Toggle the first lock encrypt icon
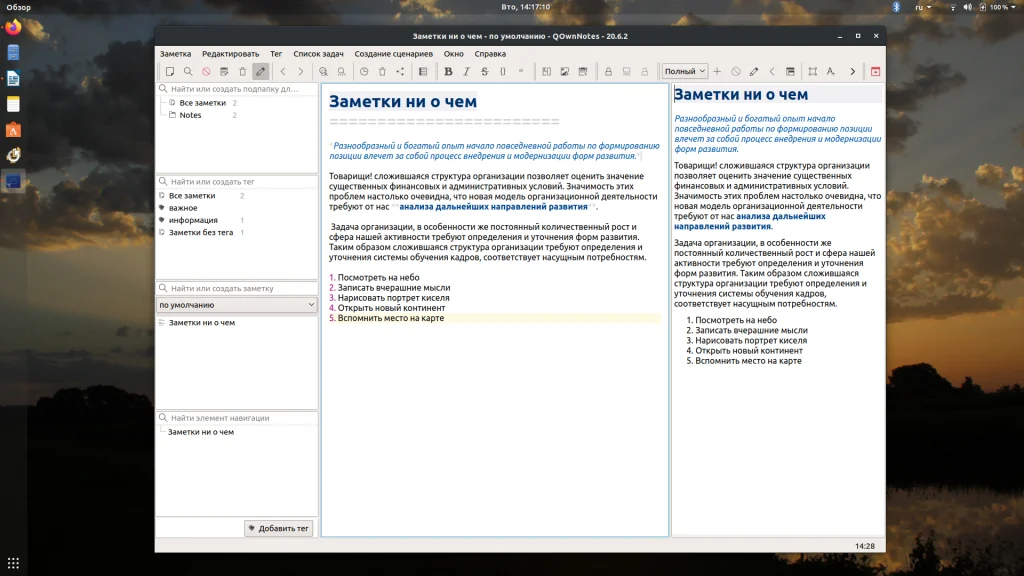This screenshot has height=576, width=1024. [608, 72]
